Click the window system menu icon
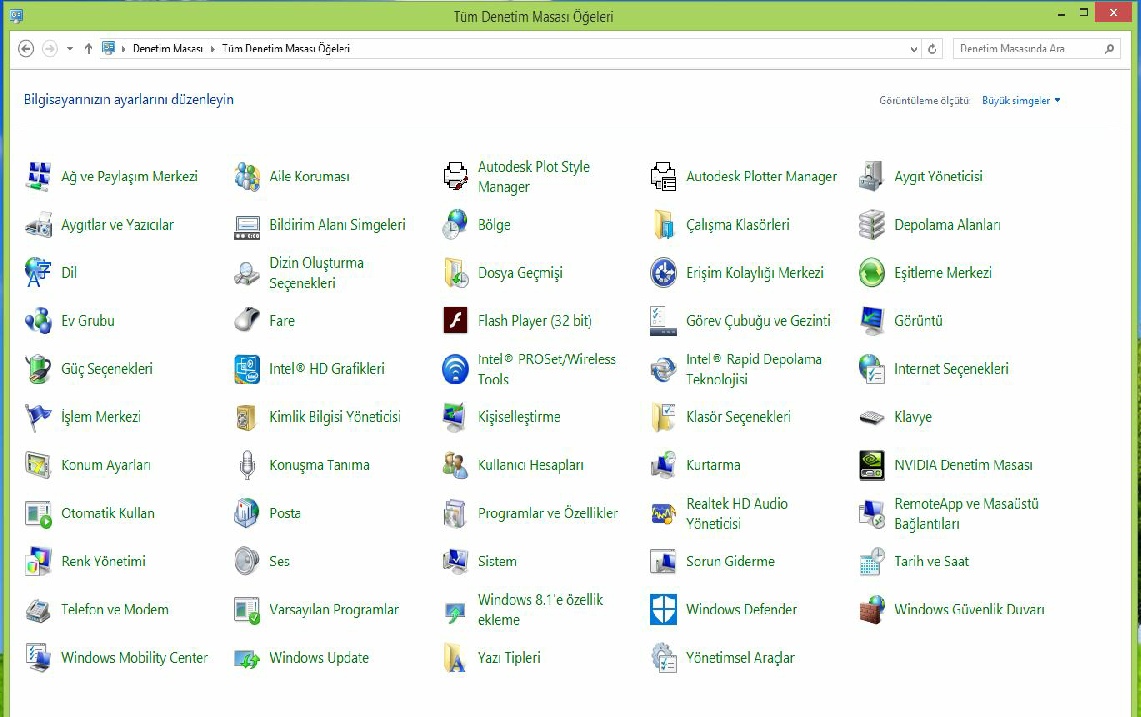 [16, 14]
